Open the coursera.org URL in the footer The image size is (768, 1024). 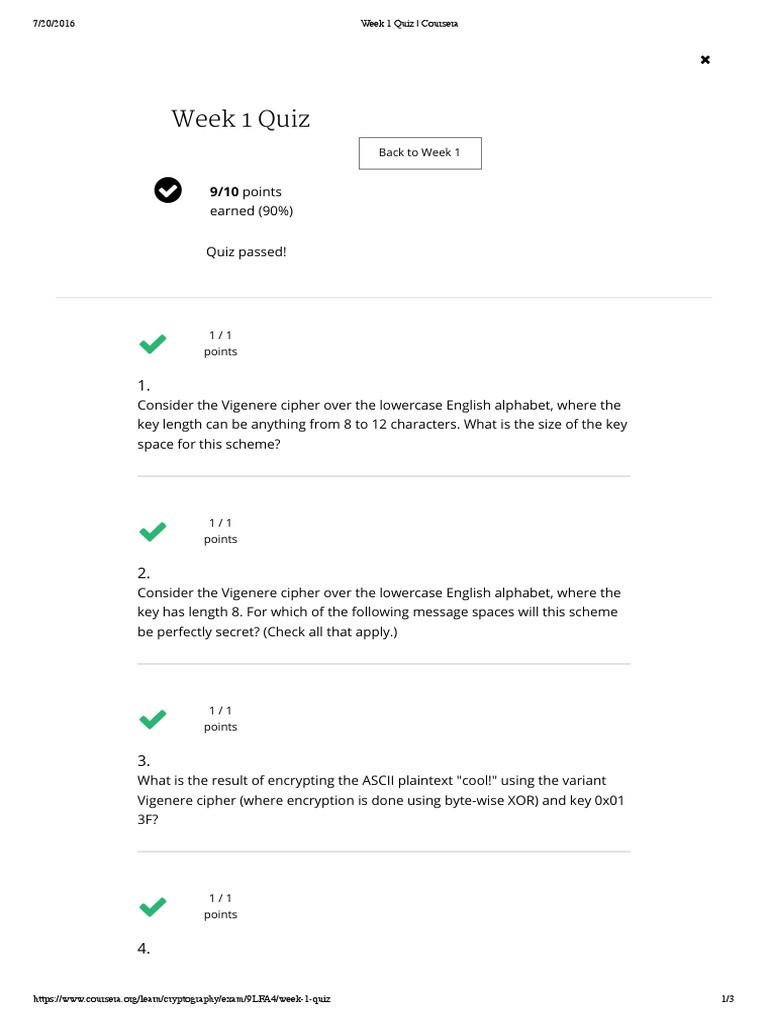(x=182, y=999)
